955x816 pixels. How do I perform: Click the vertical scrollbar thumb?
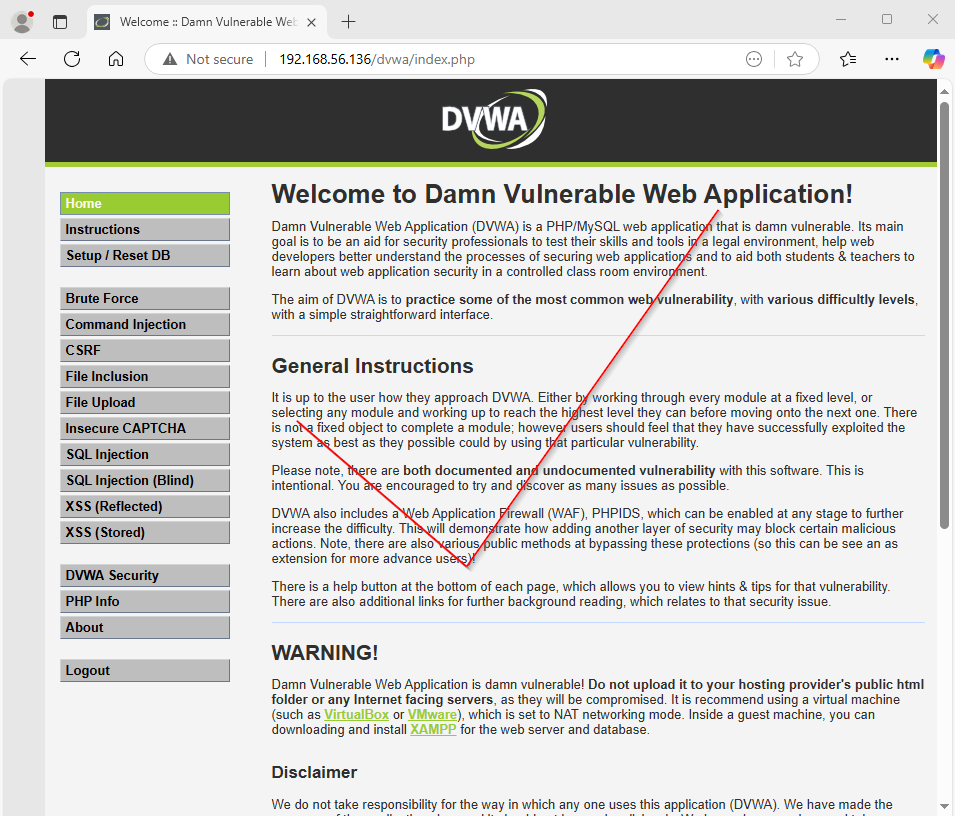944,315
